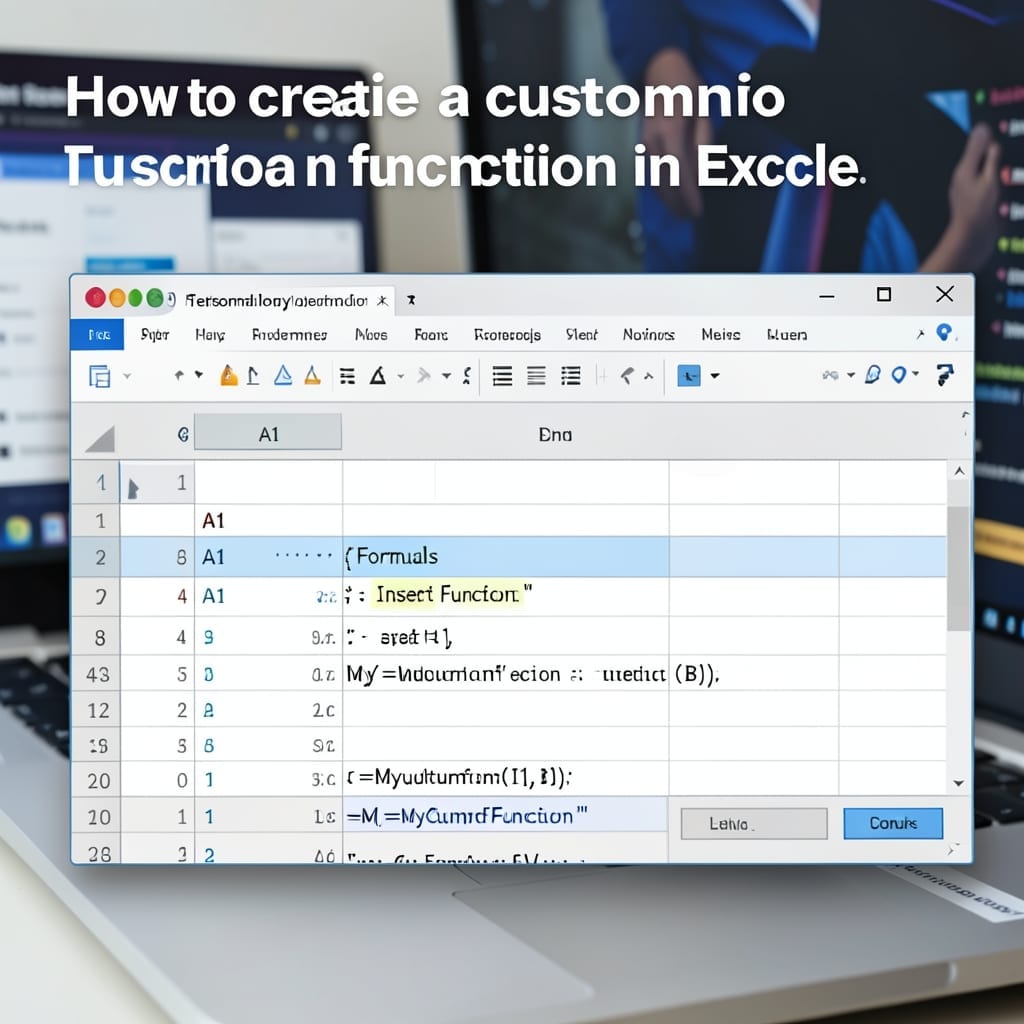Open the dropdown next to the page layout icon
This screenshot has height=1024, width=1024.
(127, 376)
